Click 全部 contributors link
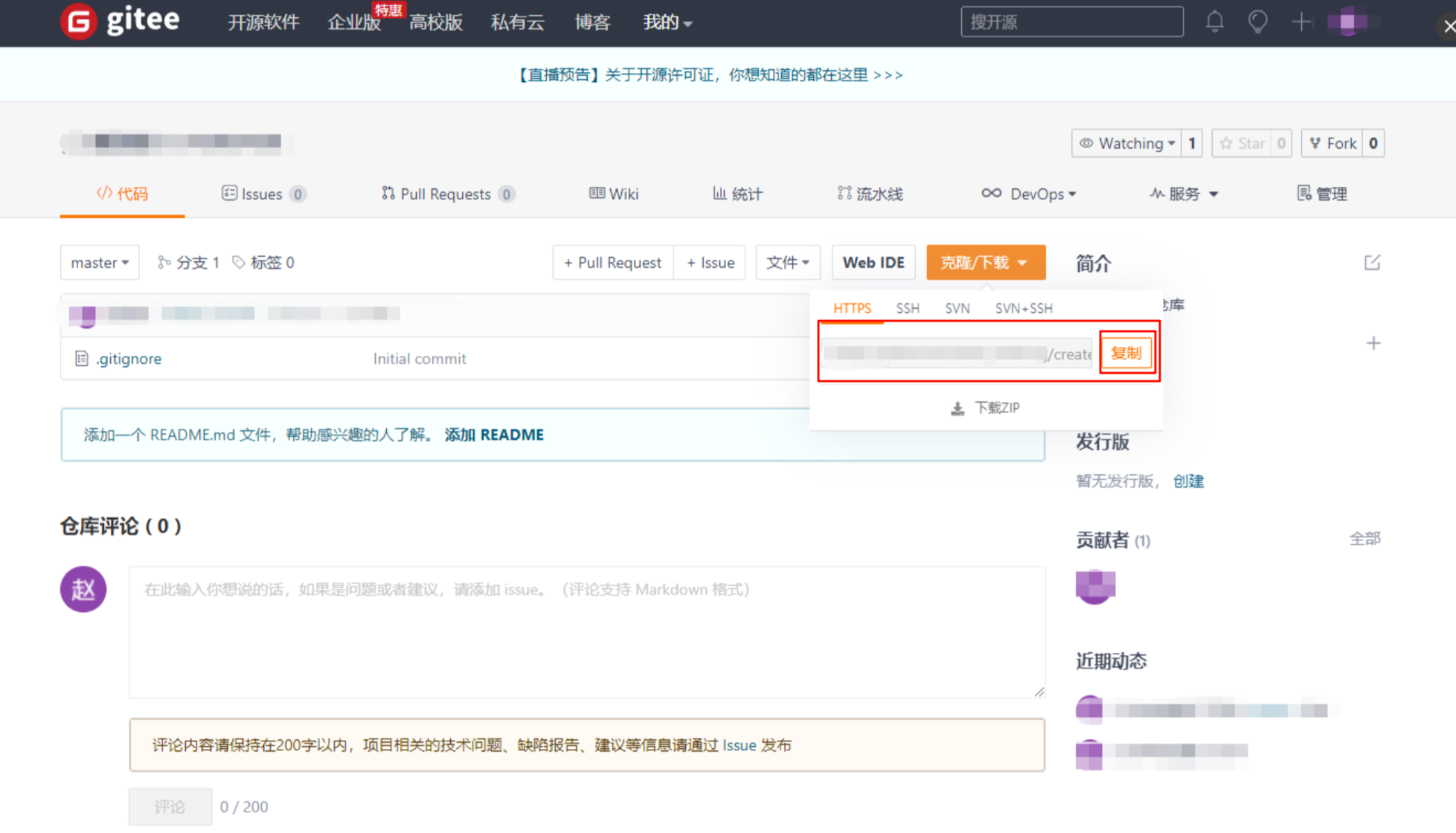Viewport: 1456px width, 833px height. 1365,539
